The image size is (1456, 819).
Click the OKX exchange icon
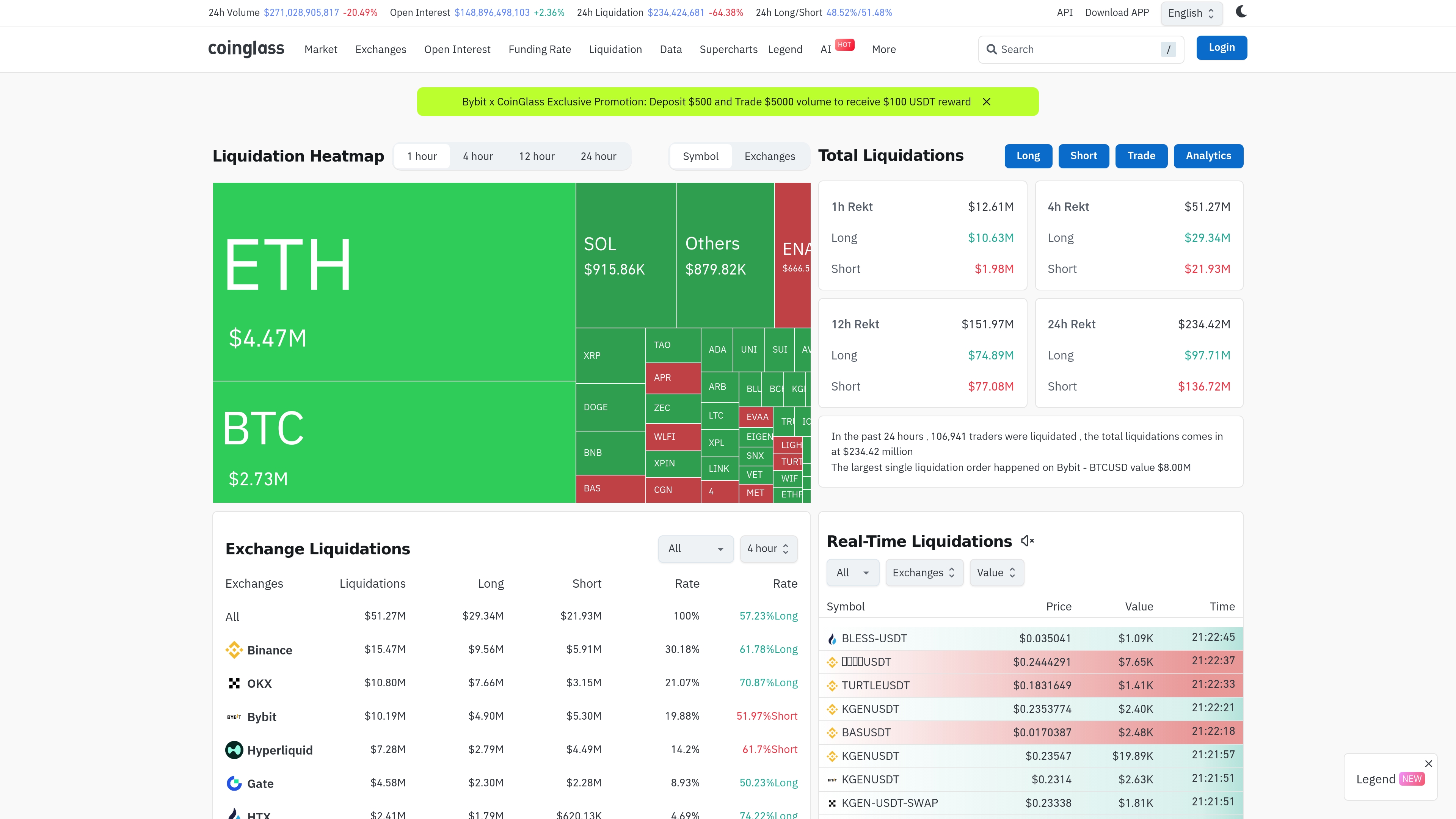point(234,683)
